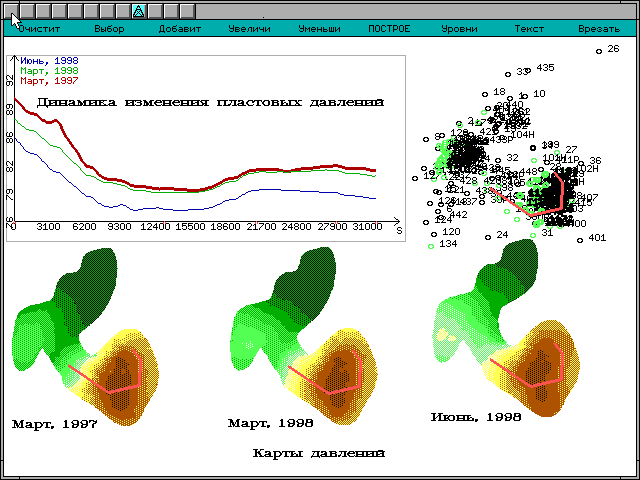
Task: Open the Очистит menu
Action: 39,29
